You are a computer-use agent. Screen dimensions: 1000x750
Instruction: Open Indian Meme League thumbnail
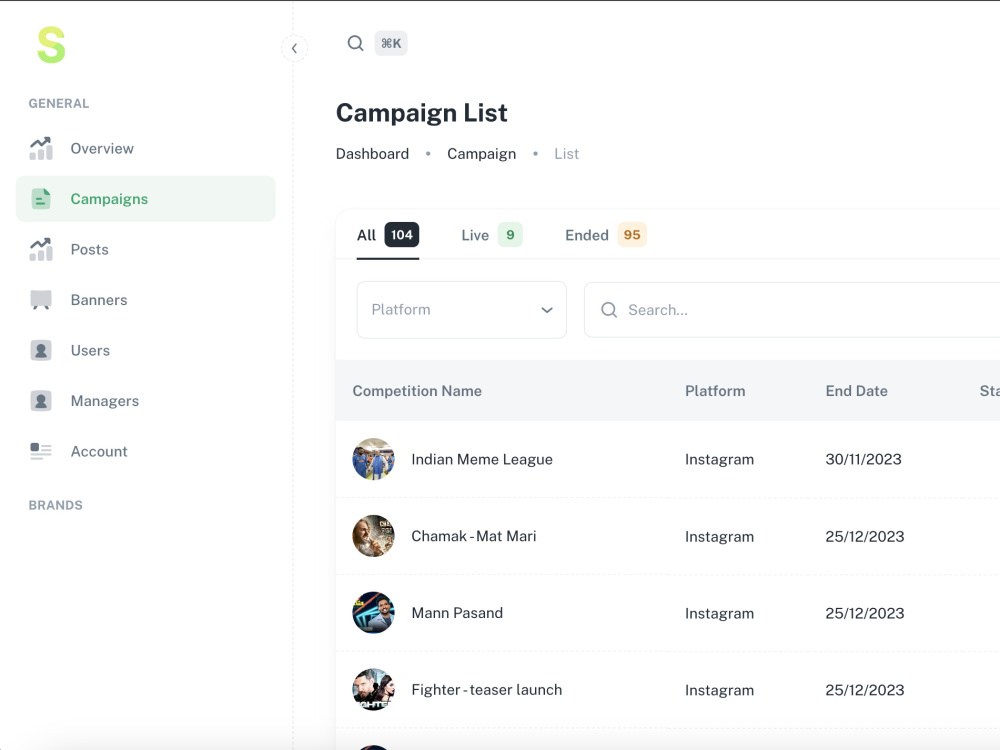pyautogui.click(x=374, y=459)
